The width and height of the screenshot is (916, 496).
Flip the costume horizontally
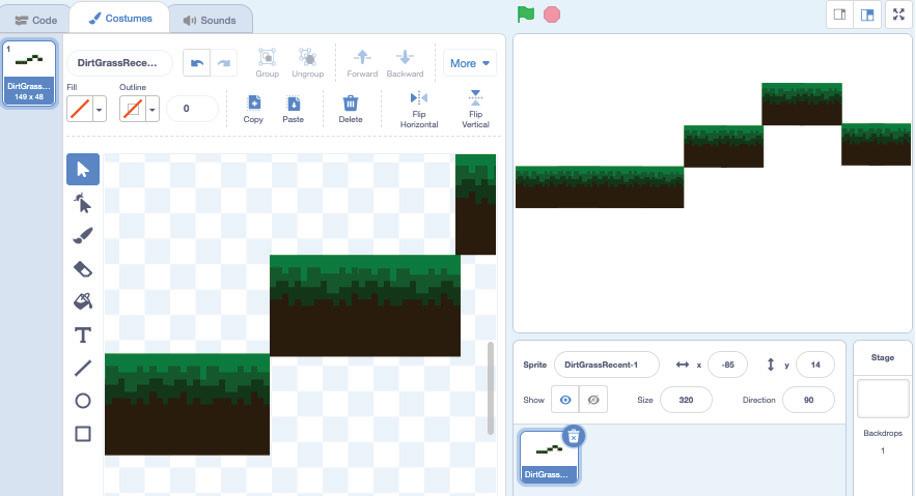point(419,109)
